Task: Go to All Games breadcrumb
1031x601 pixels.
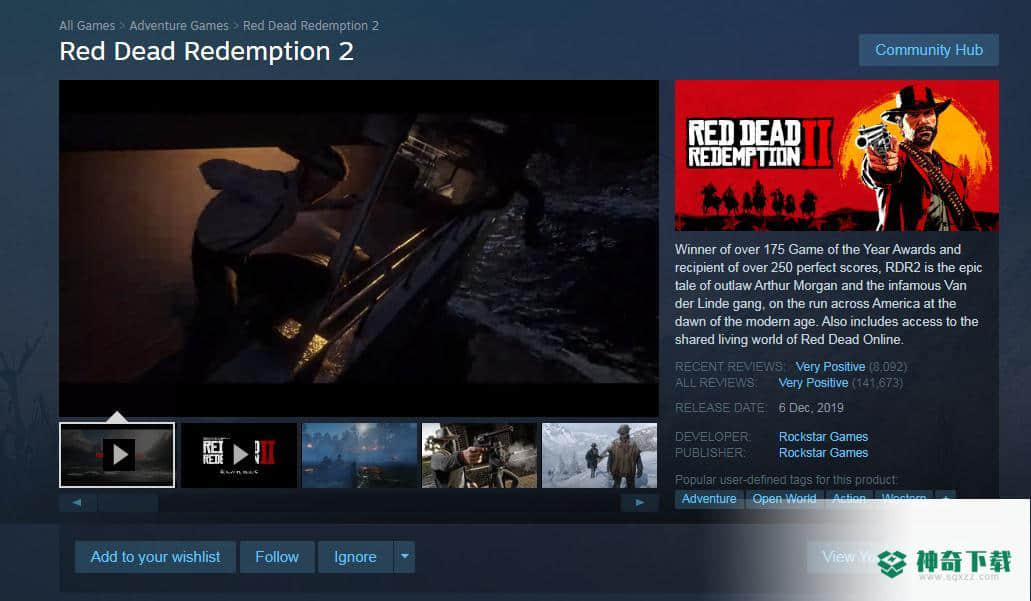Action: point(87,26)
